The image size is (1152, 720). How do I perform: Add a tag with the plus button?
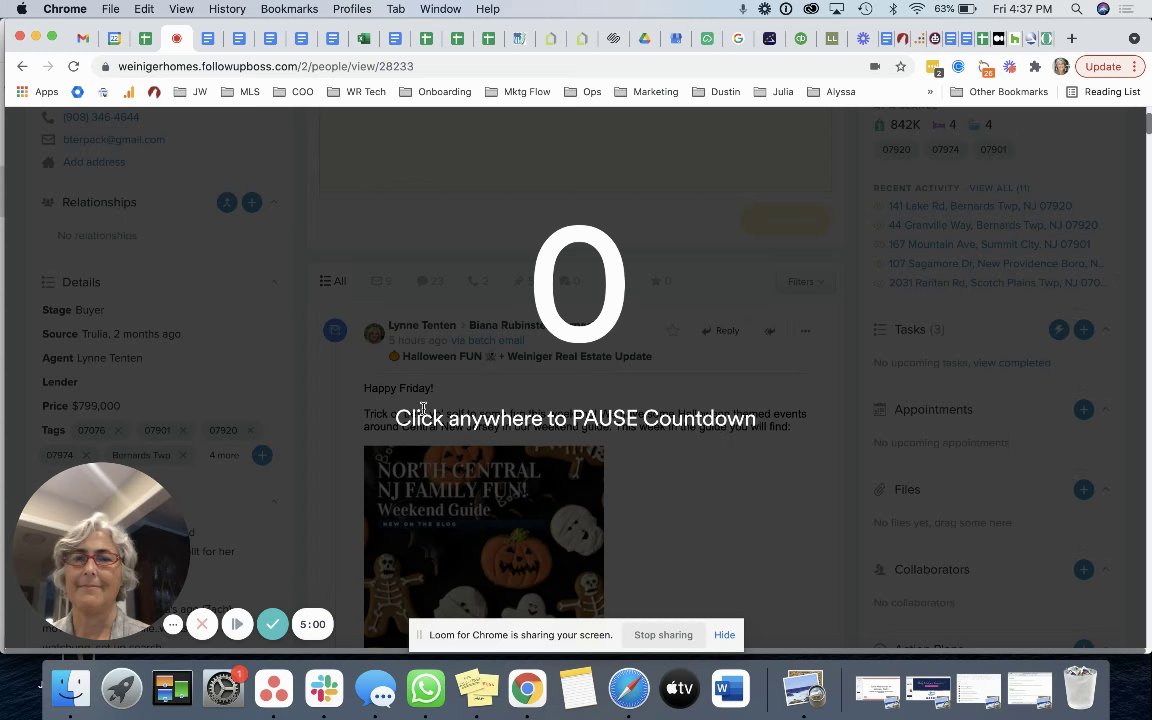(262, 455)
